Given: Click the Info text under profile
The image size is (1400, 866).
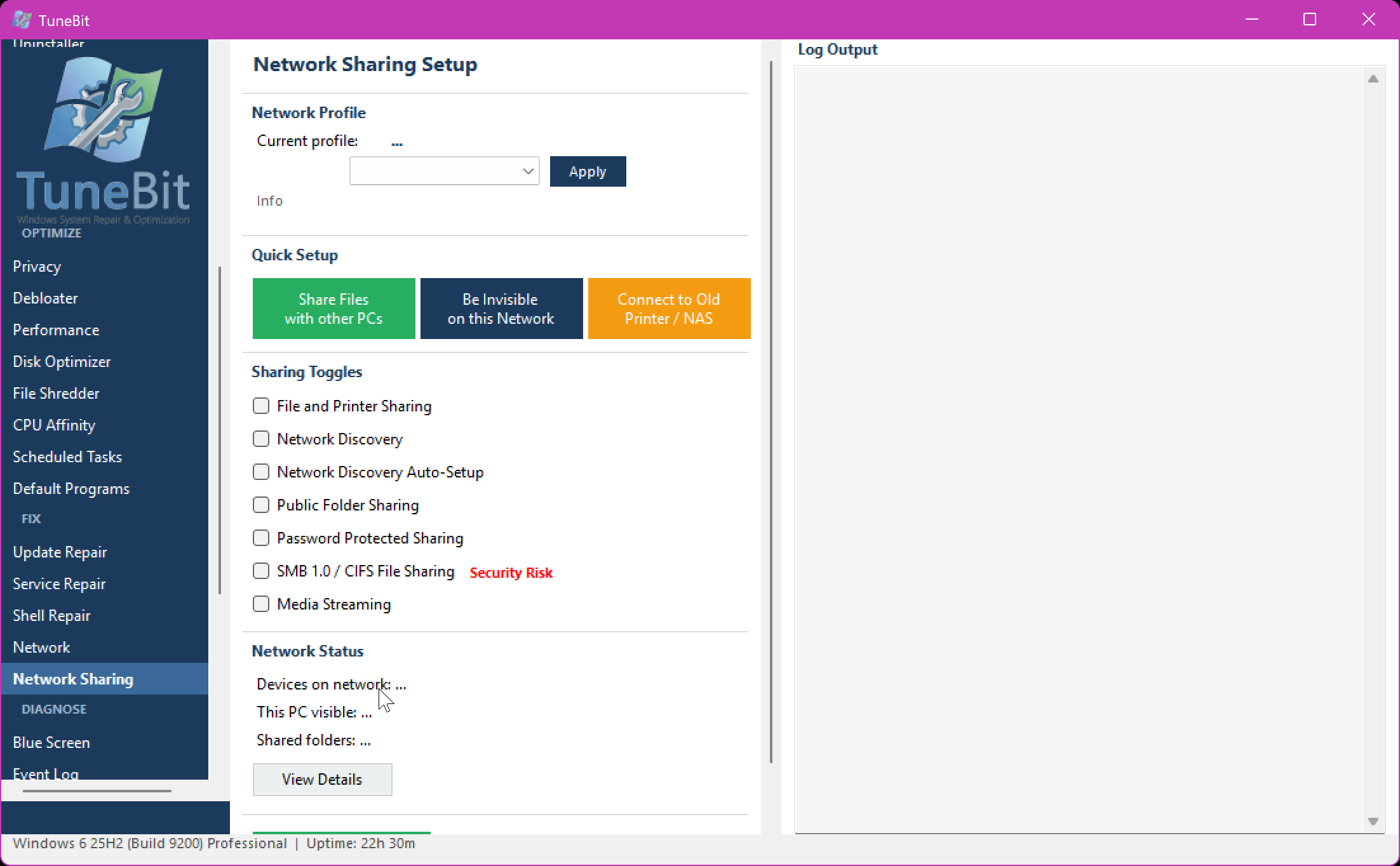Looking at the screenshot, I should tap(269, 201).
